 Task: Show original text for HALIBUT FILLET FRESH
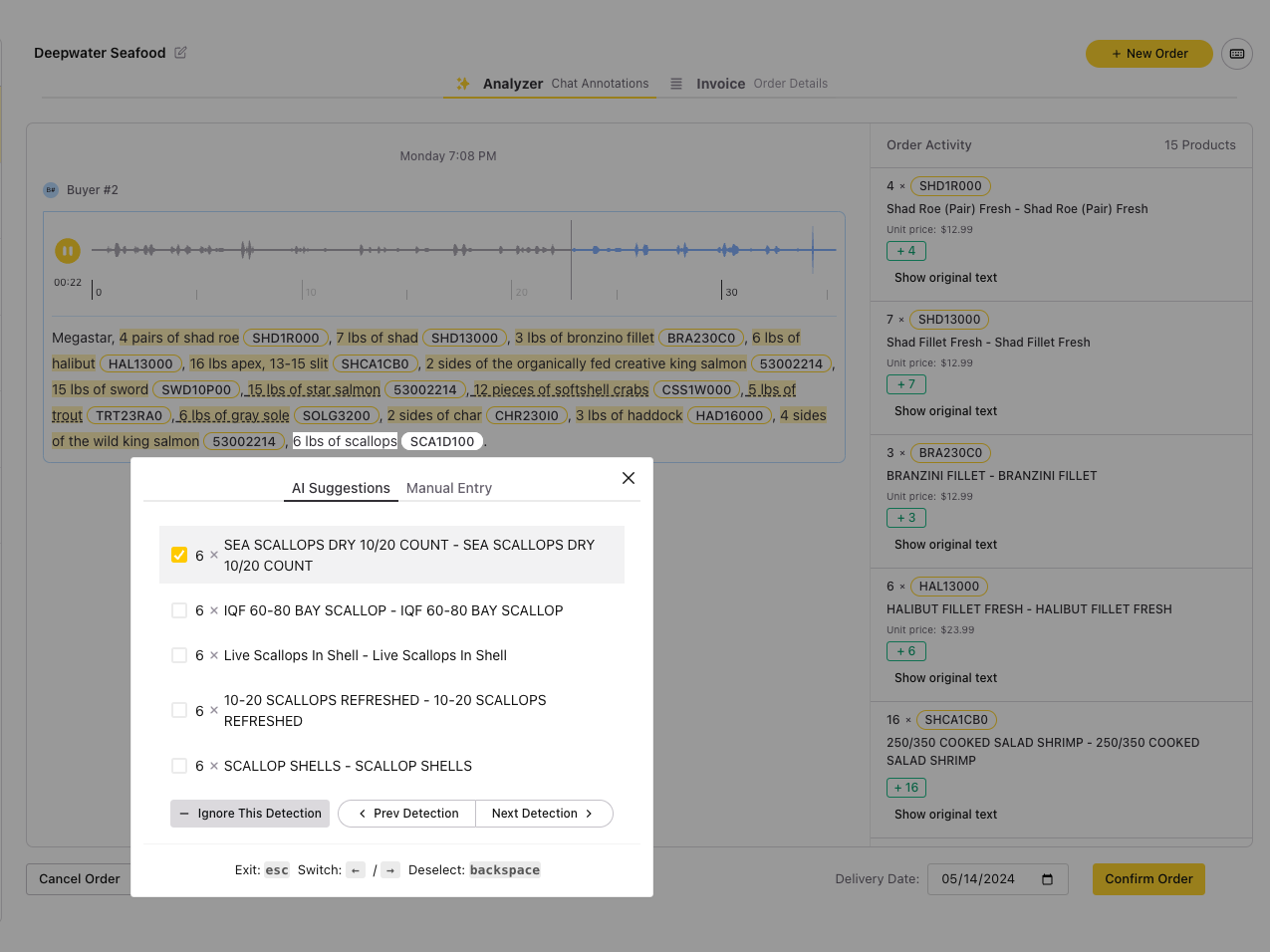[945, 678]
